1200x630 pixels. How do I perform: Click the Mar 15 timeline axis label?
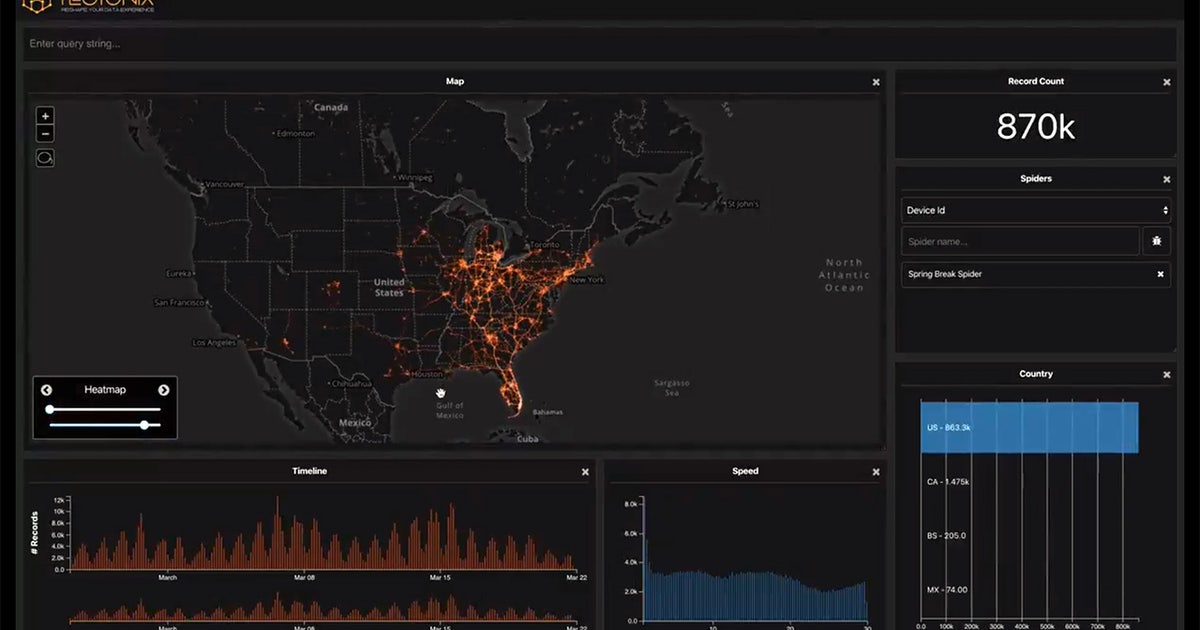tap(440, 577)
